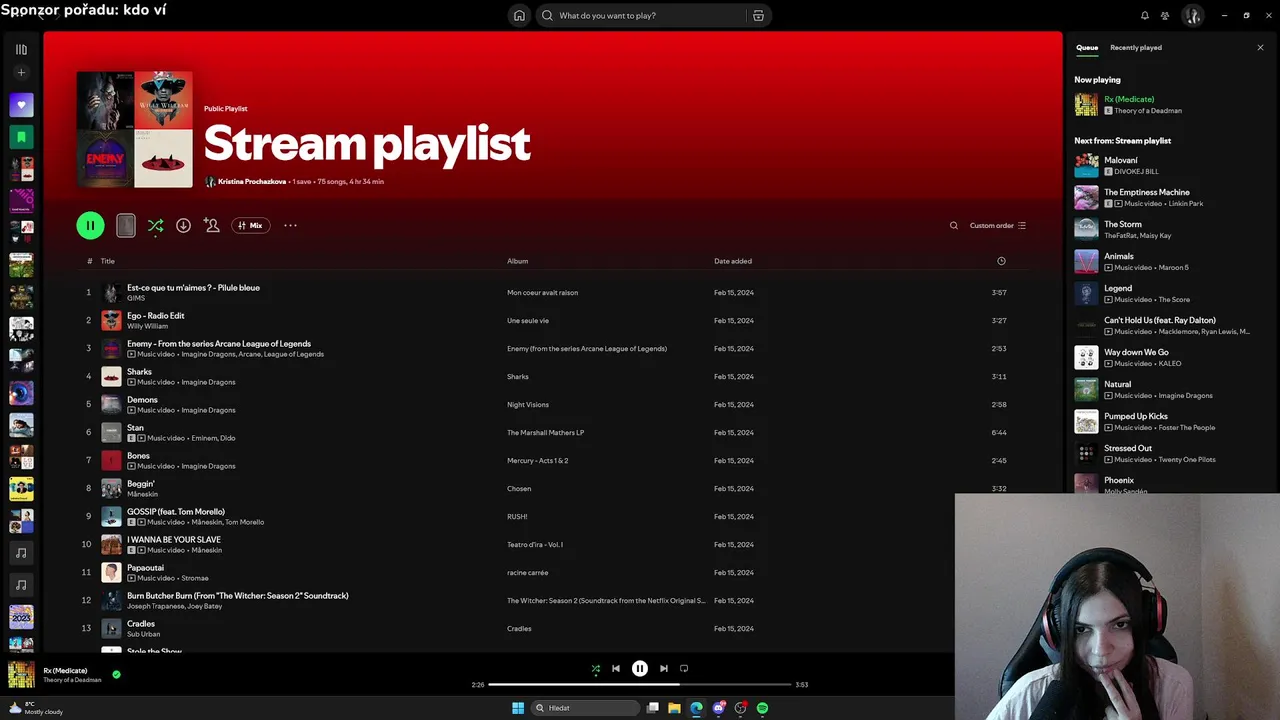
Task: Open more options three-dot menu
Action: (290, 225)
